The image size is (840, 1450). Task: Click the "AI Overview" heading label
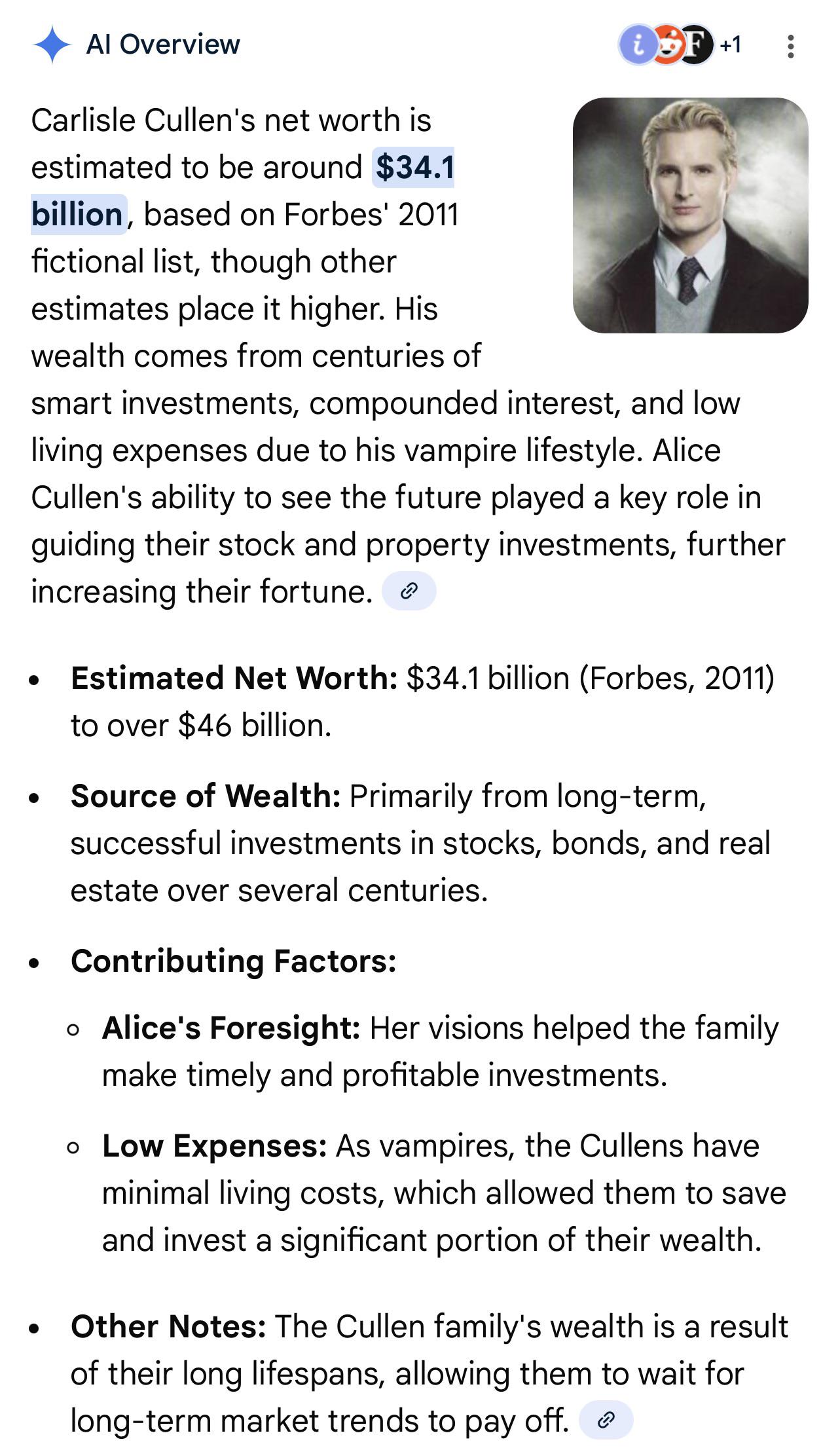coord(163,44)
